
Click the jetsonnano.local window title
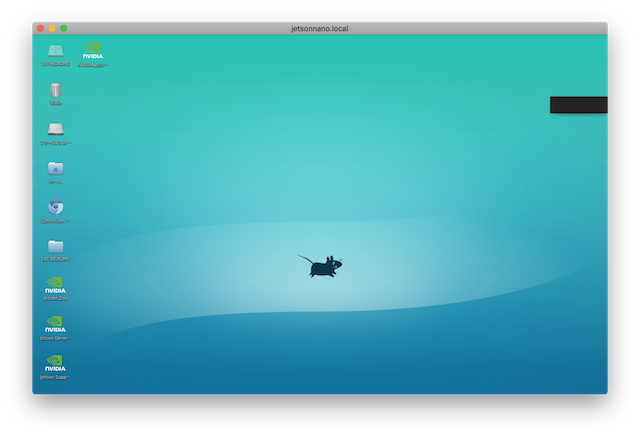click(320, 29)
